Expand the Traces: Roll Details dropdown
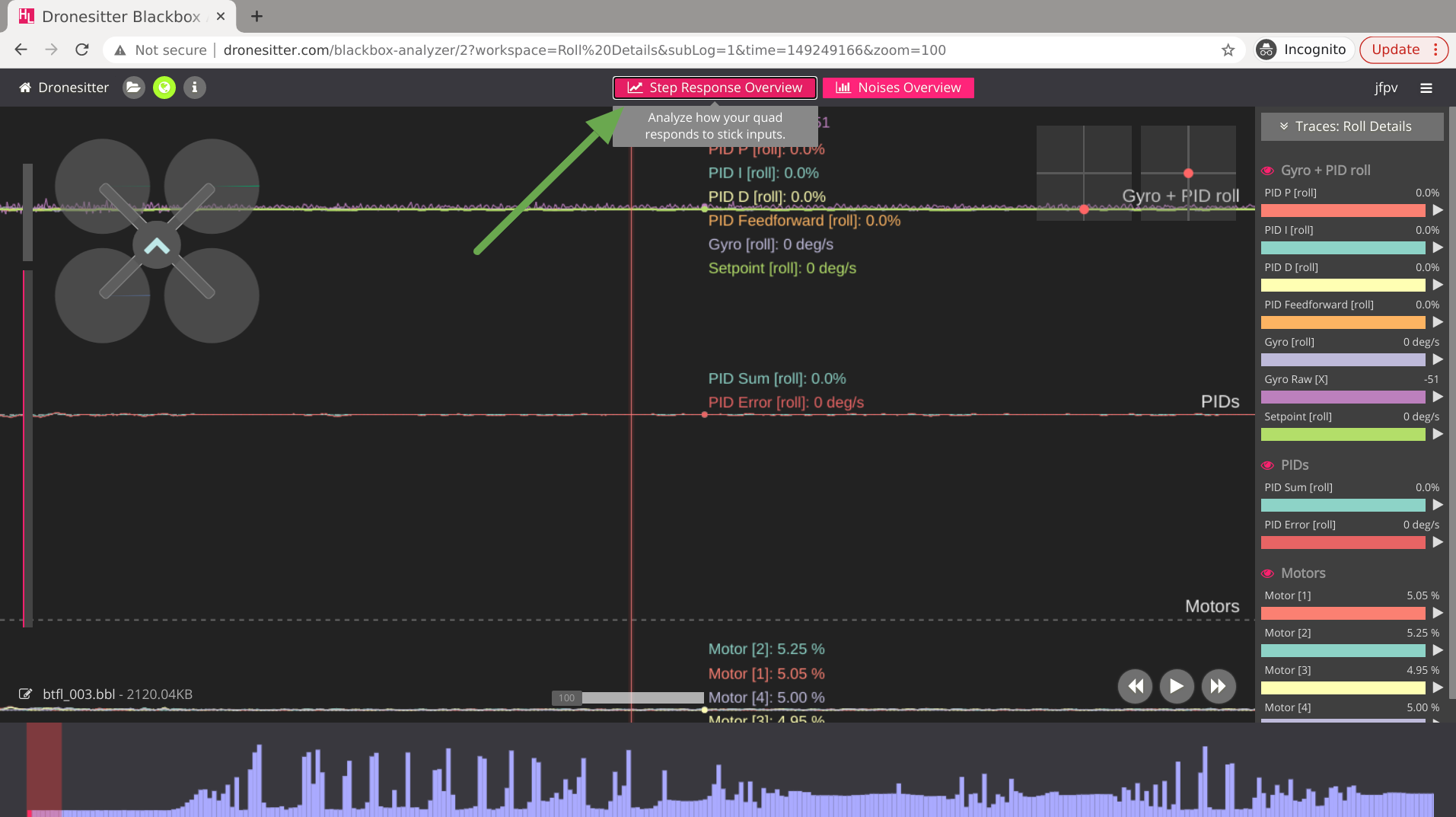This screenshot has height=817, width=1456. click(x=1352, y=126)
